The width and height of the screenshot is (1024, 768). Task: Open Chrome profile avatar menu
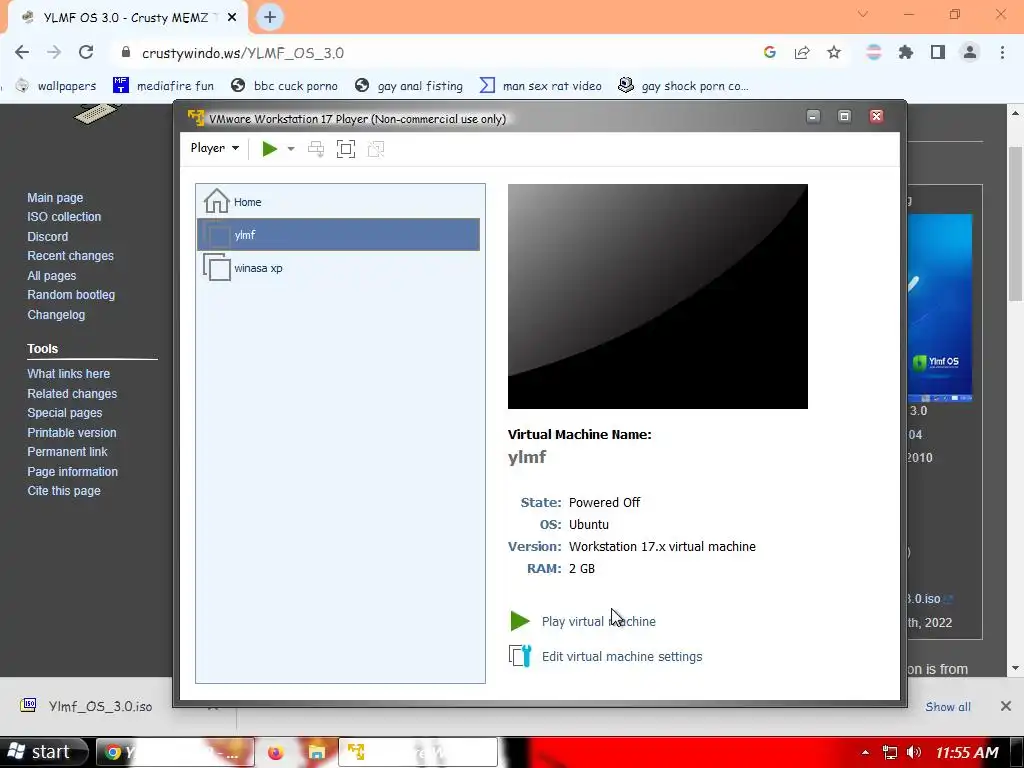[970, 52]
